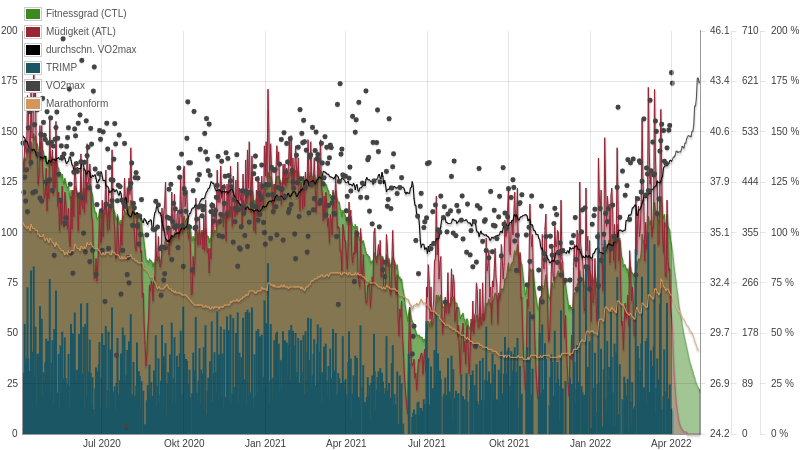Click the Jul 2020 x-axis label
This screenshot has width=800, height=450.
pos(102,443)
